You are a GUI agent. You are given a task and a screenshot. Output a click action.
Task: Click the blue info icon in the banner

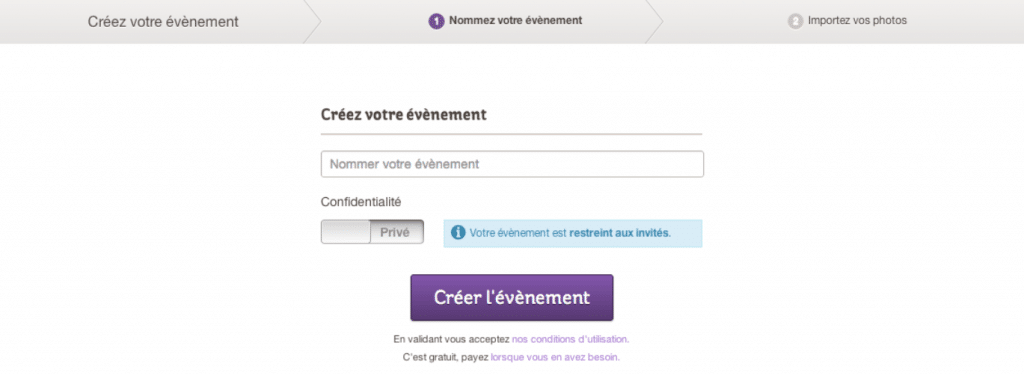click(x=458, y=233)
